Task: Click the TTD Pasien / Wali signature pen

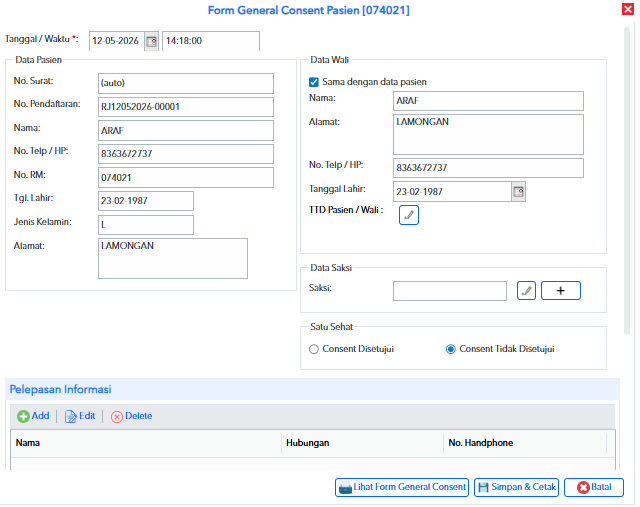Action: 409,215
